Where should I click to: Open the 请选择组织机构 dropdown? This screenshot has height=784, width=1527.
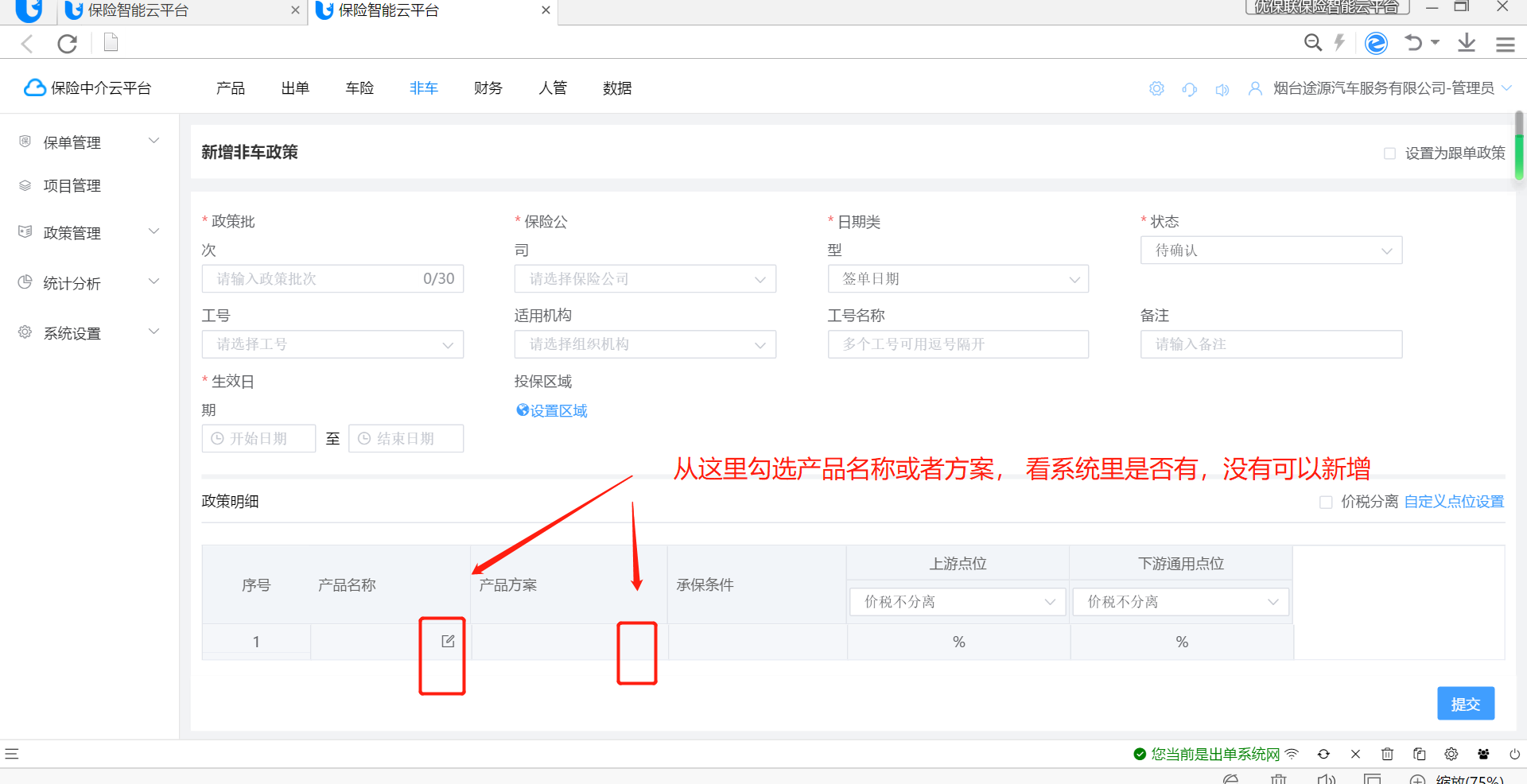point(645,344)
